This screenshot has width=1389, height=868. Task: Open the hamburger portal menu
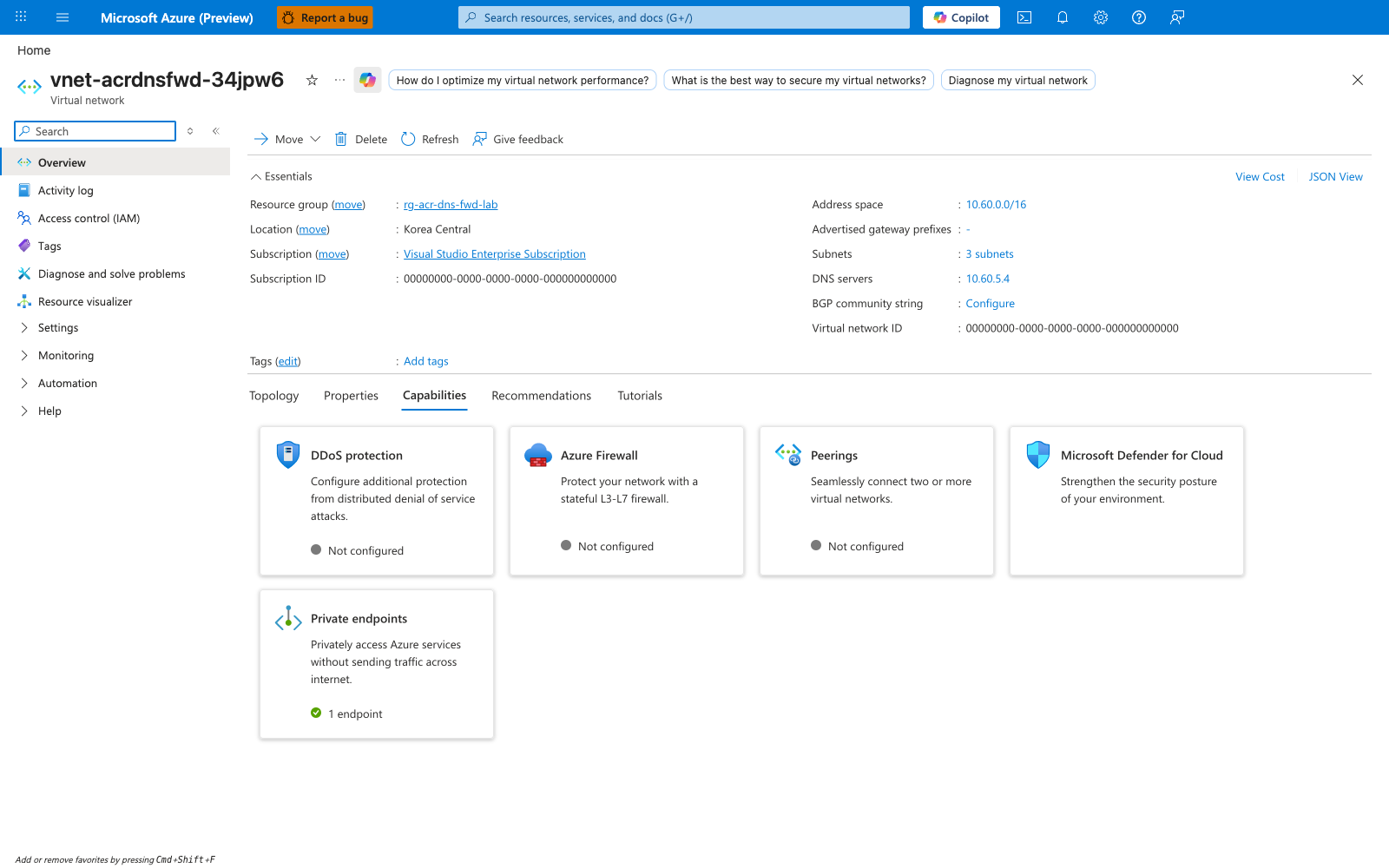pos(63,17)
